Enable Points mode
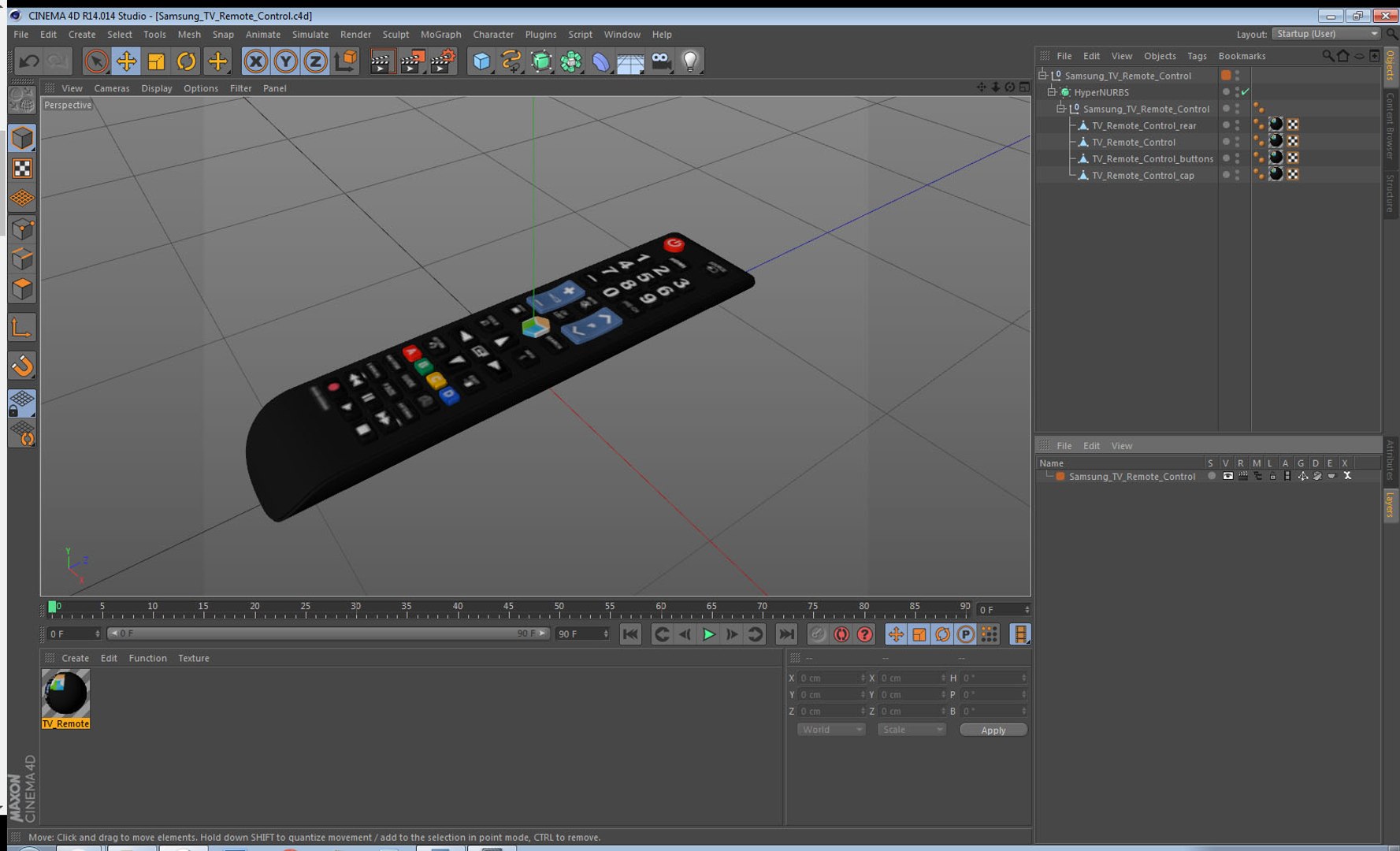Screen dimensions: 1400x851 click(22, 229)
